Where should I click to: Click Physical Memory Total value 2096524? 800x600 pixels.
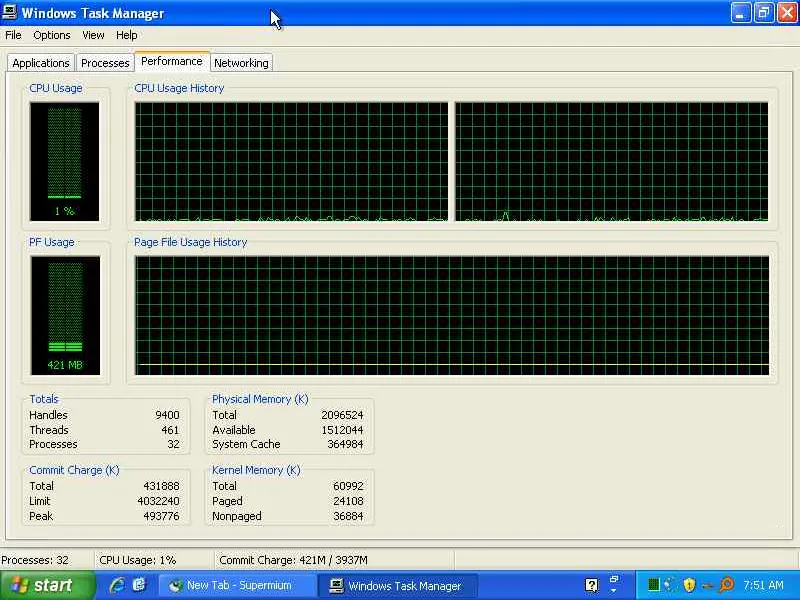click(x=342, y=415)
